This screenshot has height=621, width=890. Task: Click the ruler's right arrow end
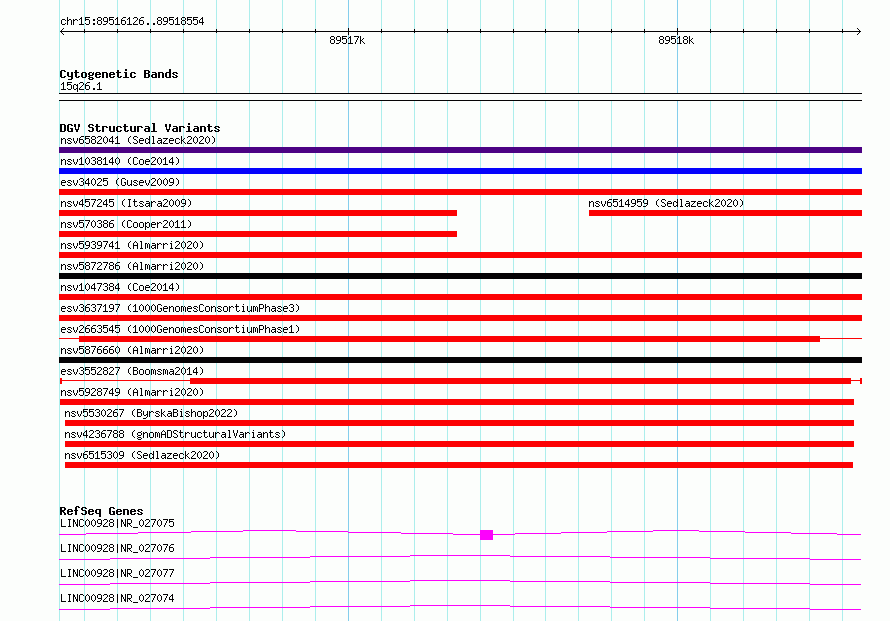click(x=859, y=31)
